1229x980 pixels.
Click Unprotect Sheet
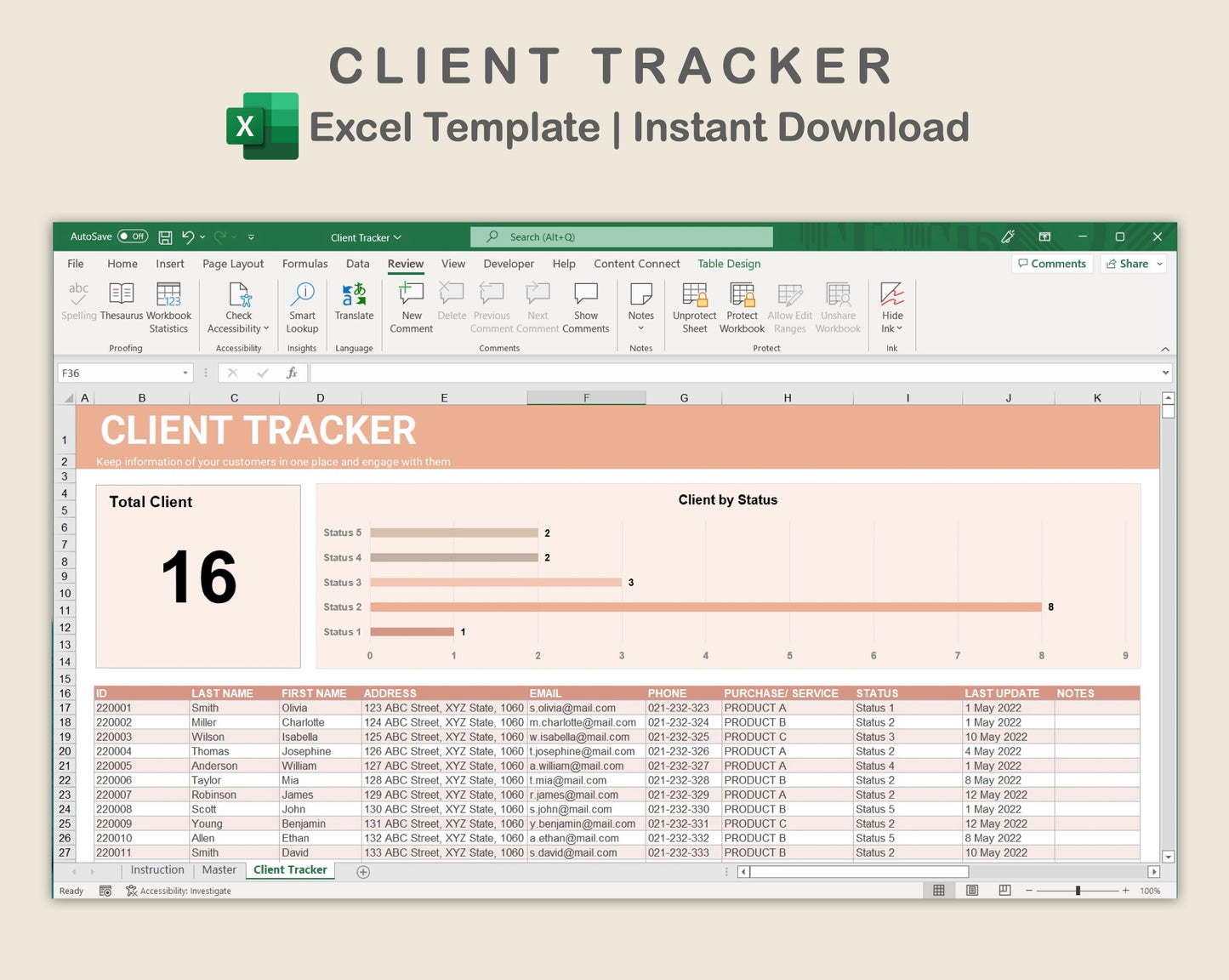click(694, 308)
